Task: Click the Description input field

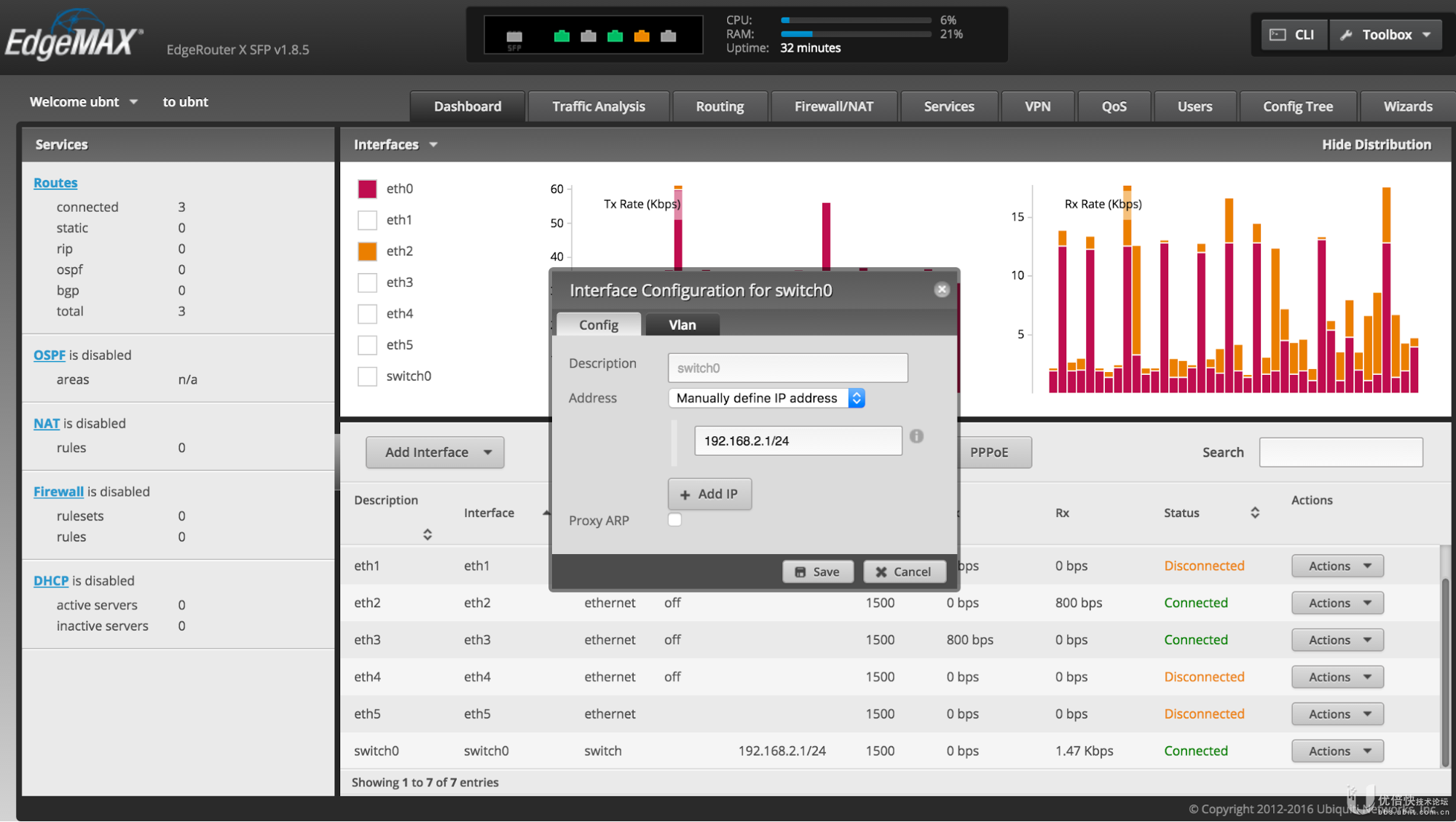Action: click(x=787, y=368)
